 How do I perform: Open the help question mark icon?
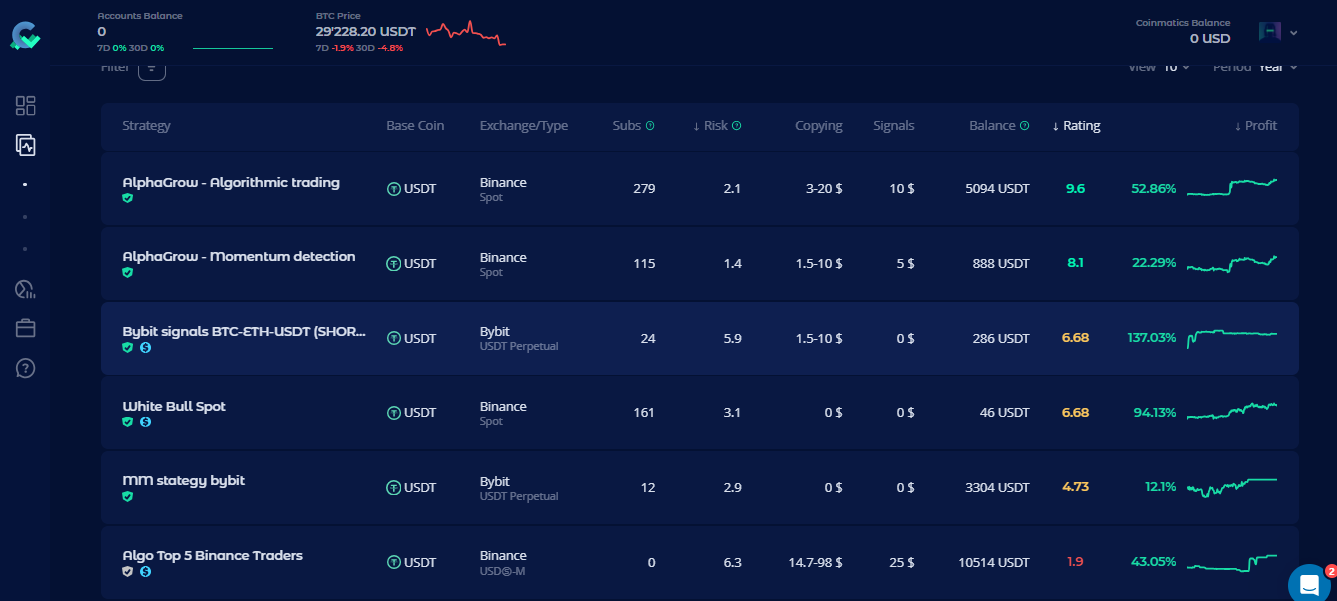point(26,368)
